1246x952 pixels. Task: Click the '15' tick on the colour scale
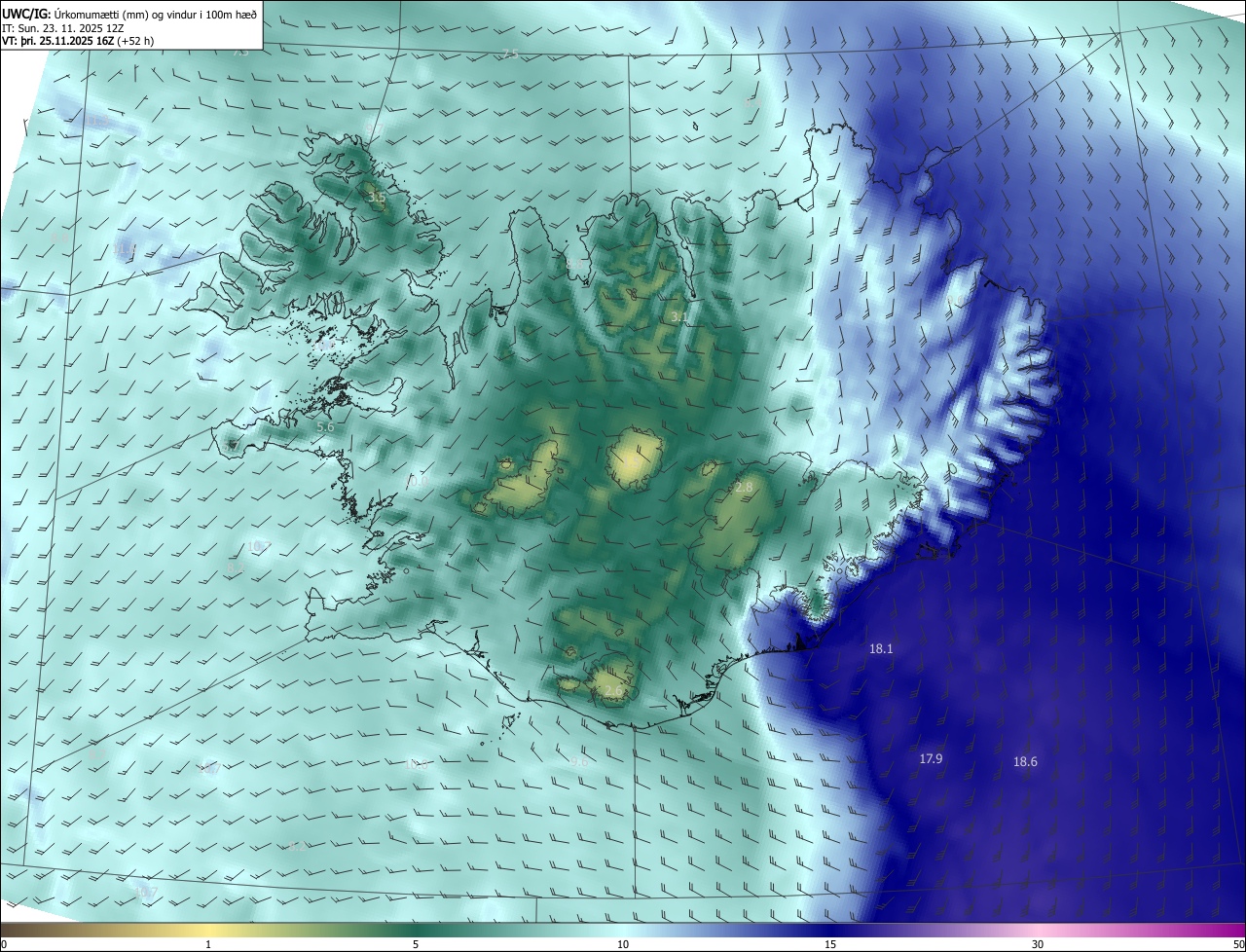click(830, 944)
